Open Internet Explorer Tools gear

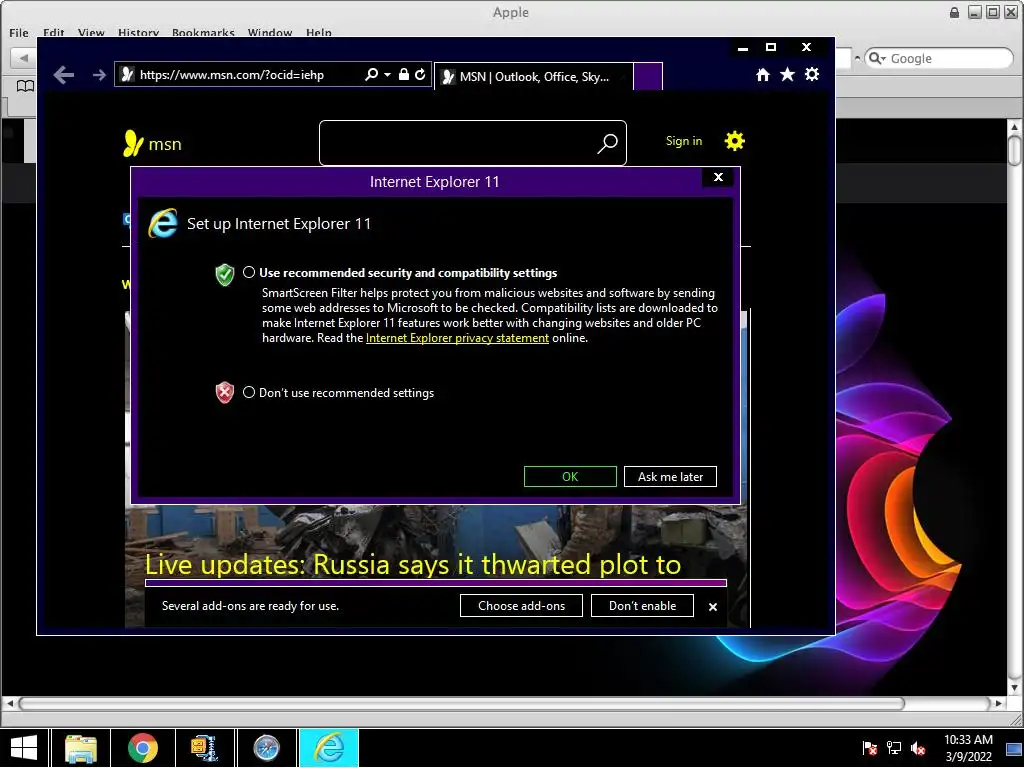pyautogui.click(x=812, y=74)
